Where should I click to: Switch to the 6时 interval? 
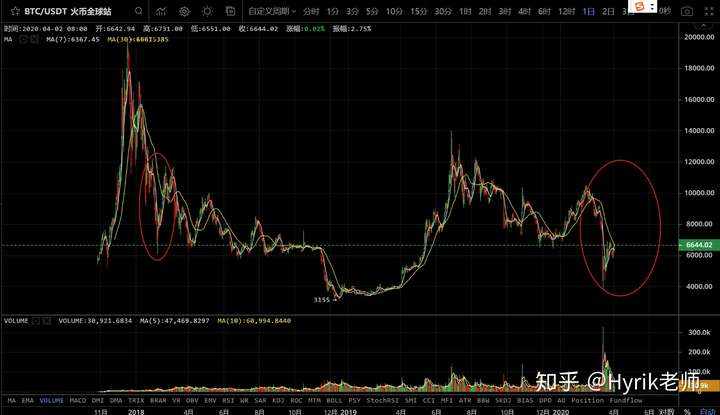[544, 11]
